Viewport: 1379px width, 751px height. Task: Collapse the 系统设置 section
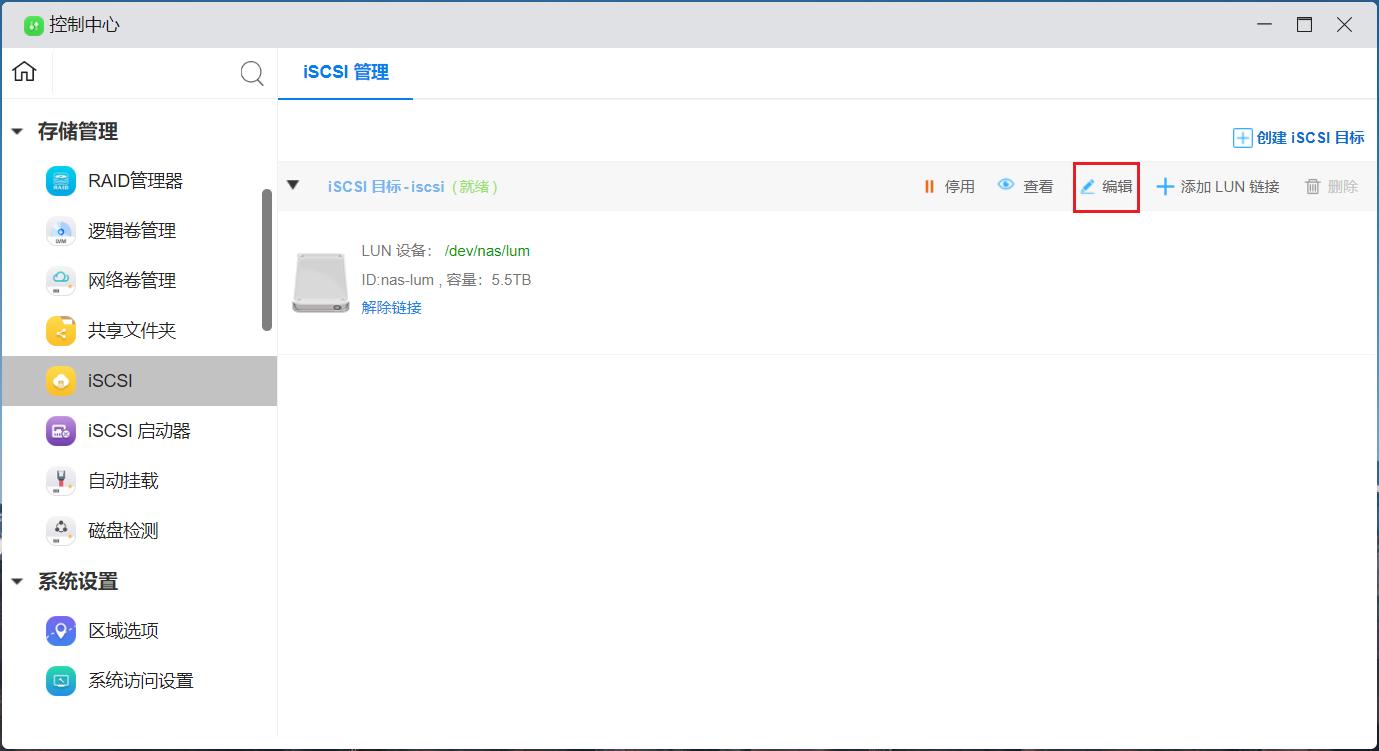[17, 581]
